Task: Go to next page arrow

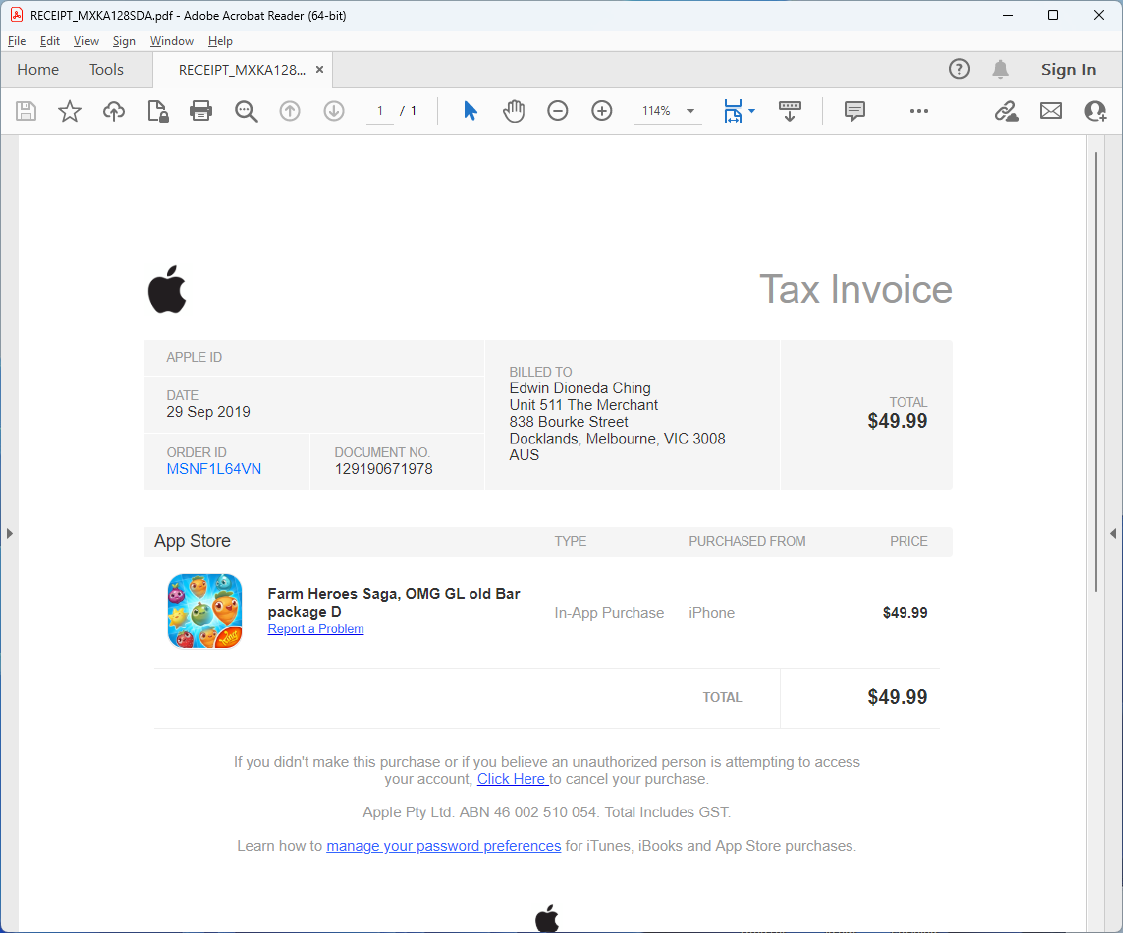Action: point(334,111)
